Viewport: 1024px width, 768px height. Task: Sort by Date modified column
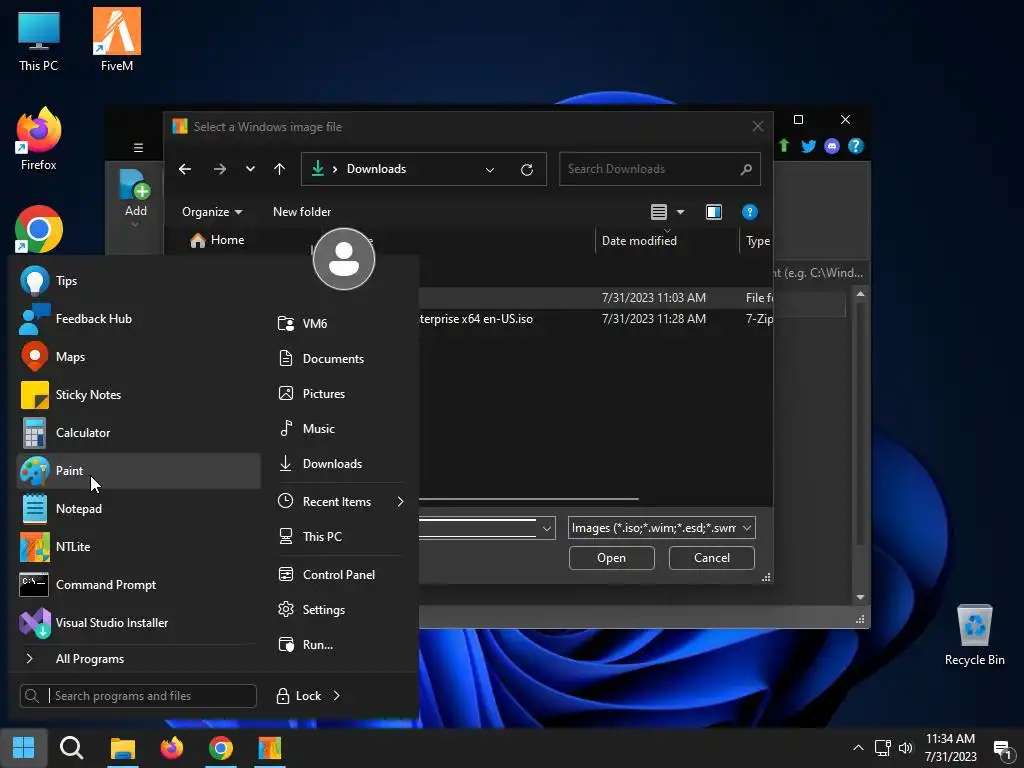(x=667, y=241)
